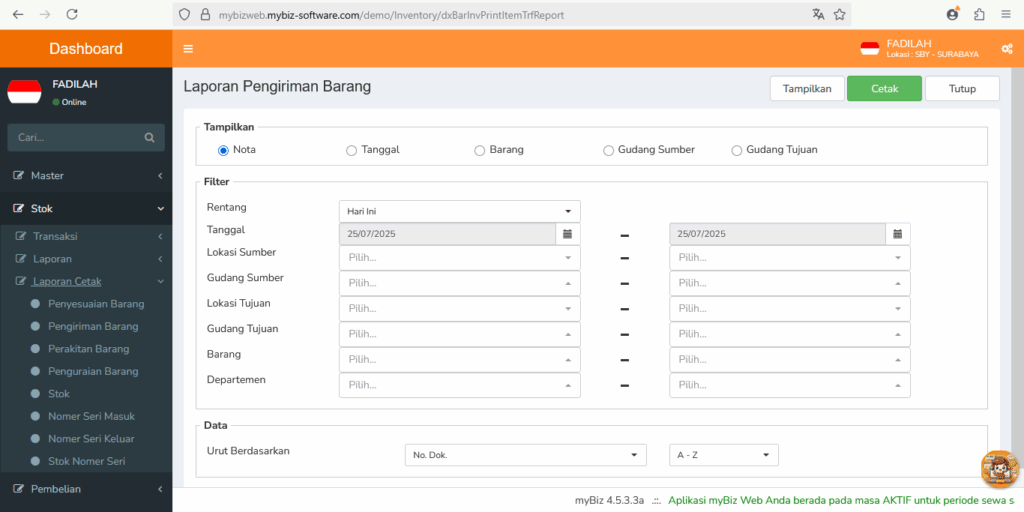Screen dimensions: 1024x512
Task: Click the browser URL address bar
Action: [511, 14]
